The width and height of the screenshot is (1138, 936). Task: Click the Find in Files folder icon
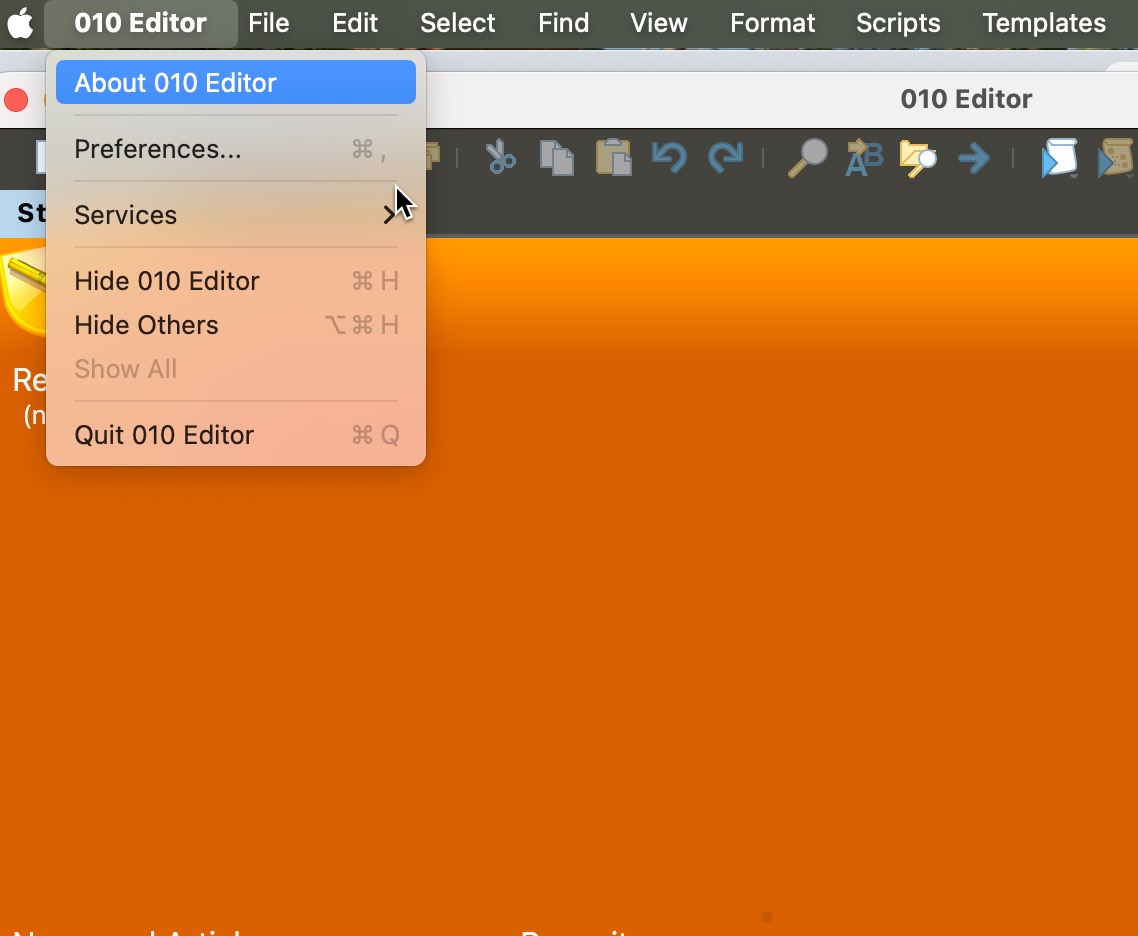pyautogui.click(x=917, y=158)
